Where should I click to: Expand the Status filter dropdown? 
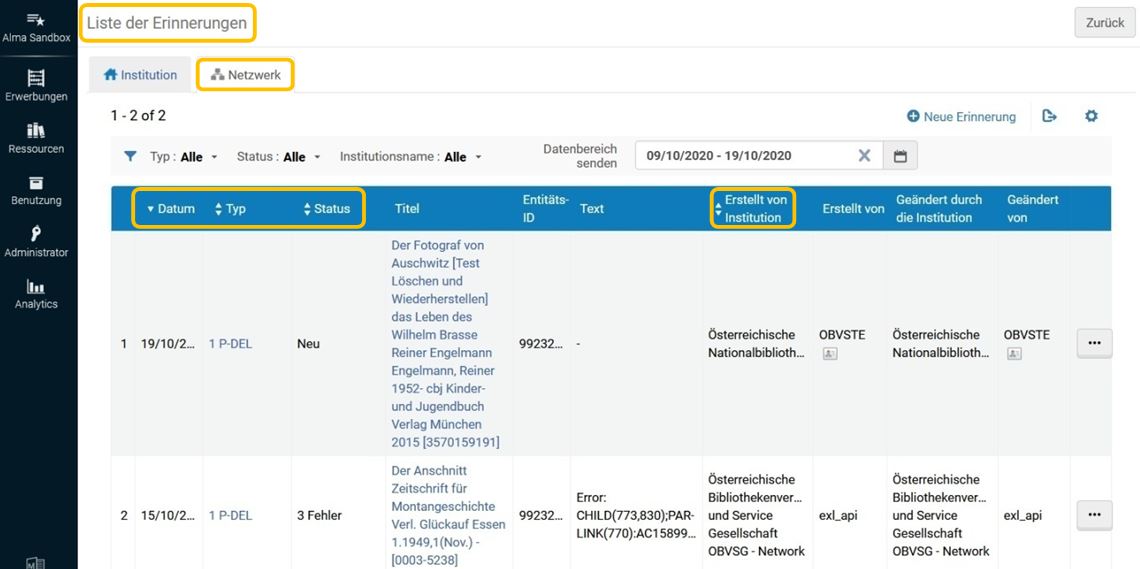[278, 157]
